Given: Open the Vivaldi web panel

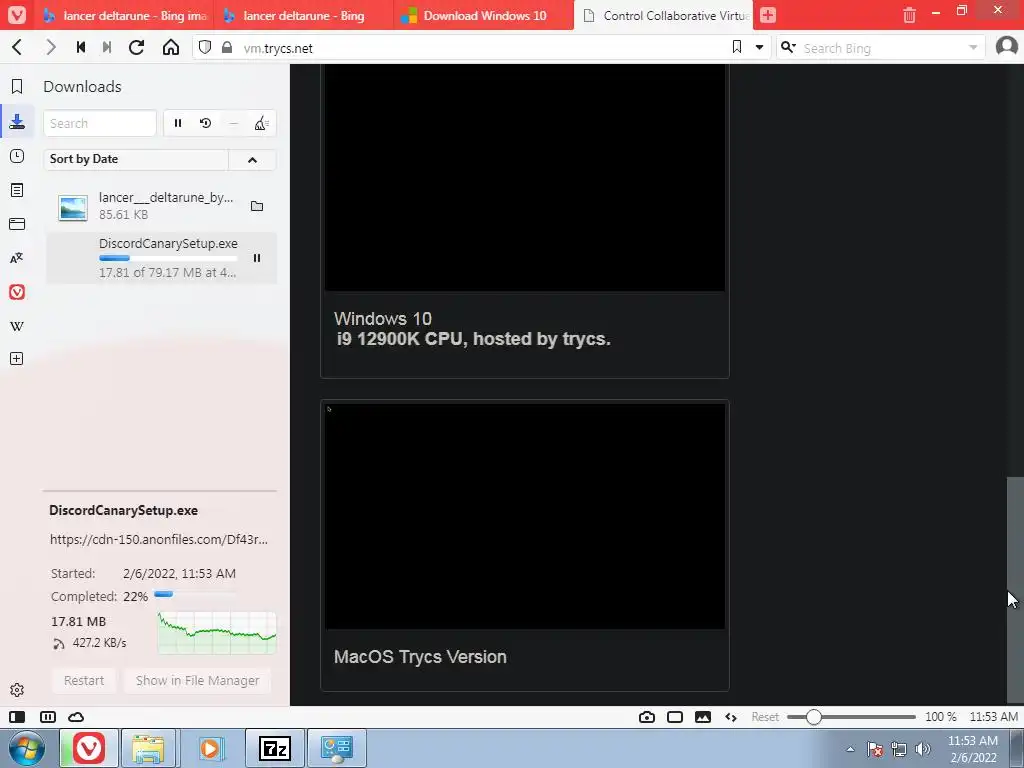Looking at the screenshot, I should pyautogui.click(x=17, y=292).
